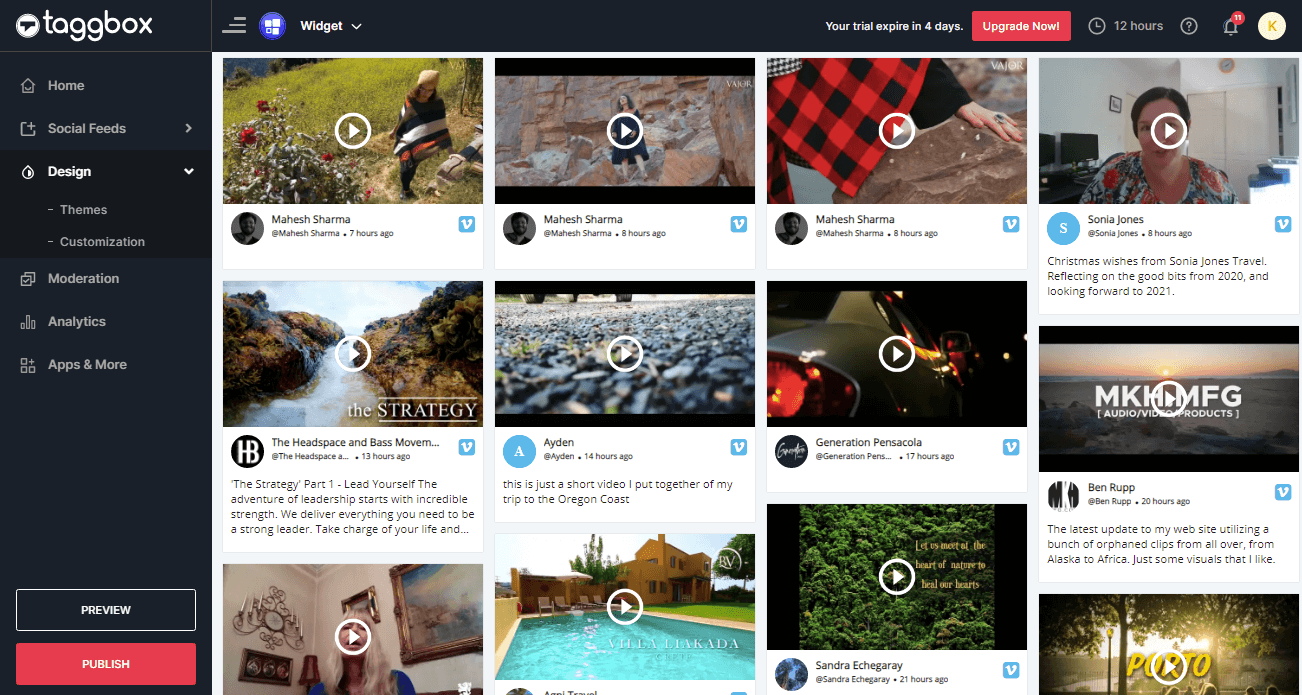
Task: Toggle the hamburger menu icon
Action: pyautogui.click(x=234, y=25)
